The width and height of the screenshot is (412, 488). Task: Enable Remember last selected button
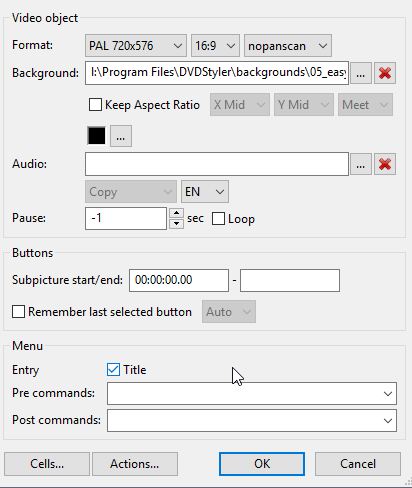pyautogui.click(x=18, y=312)
